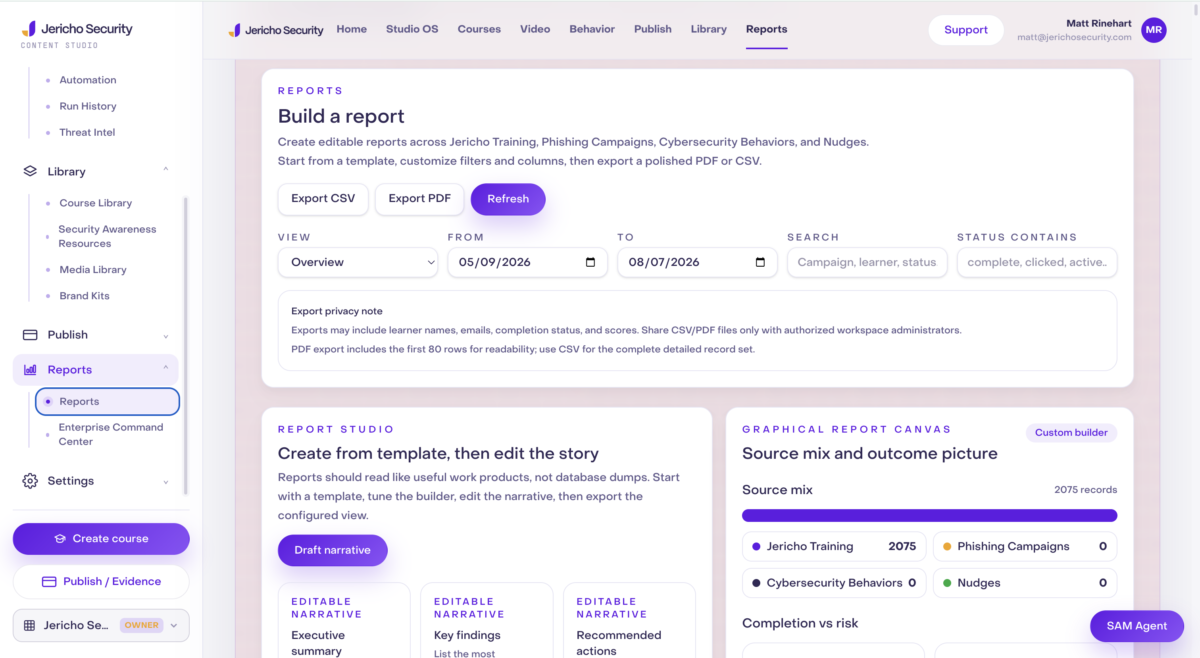Click the Cybersecurity Behaviors dark legend dot
This screenshot has width=1200, height=658.
[757, 583]
